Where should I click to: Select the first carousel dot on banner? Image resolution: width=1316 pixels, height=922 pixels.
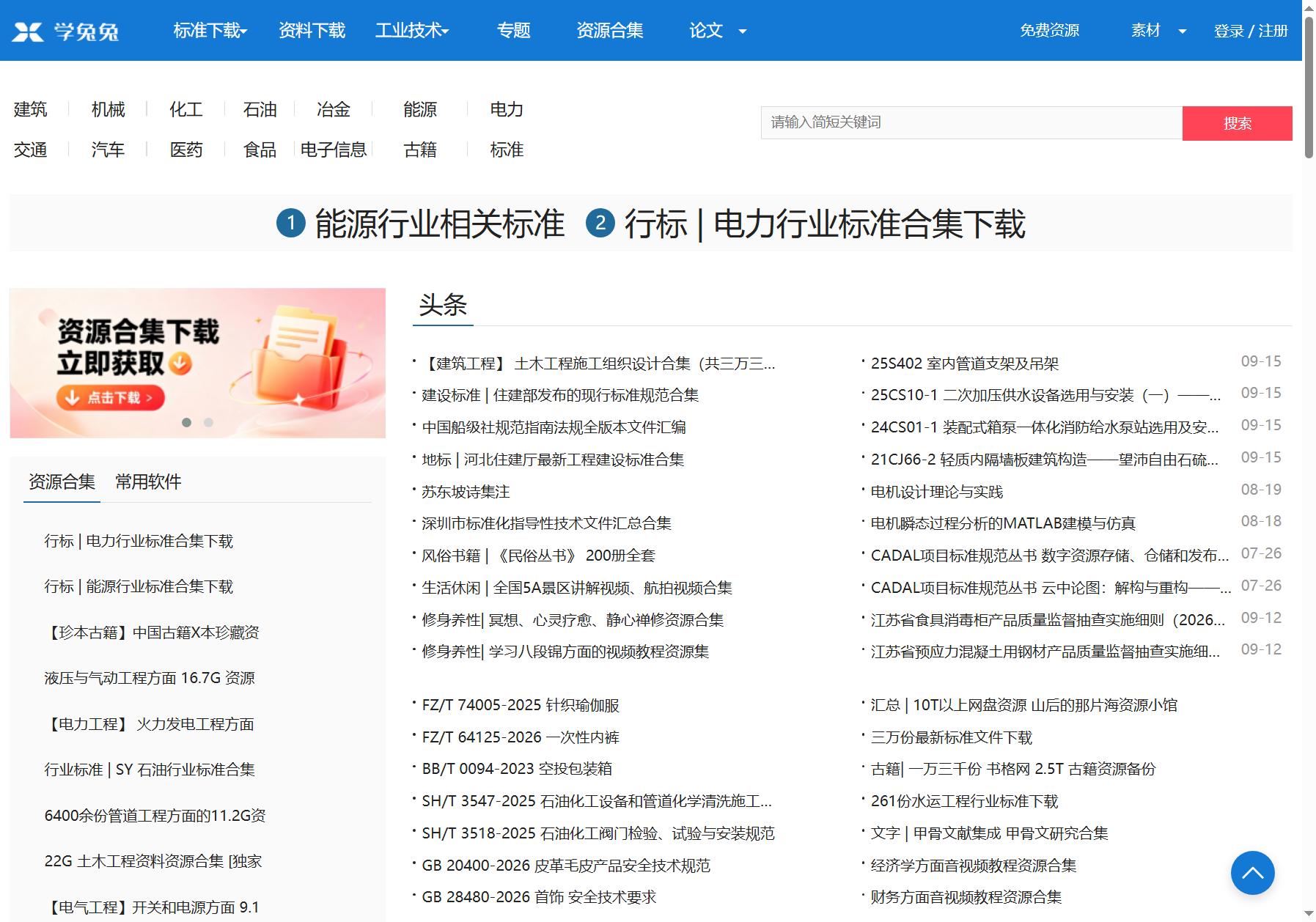click(x=187, y=422)
